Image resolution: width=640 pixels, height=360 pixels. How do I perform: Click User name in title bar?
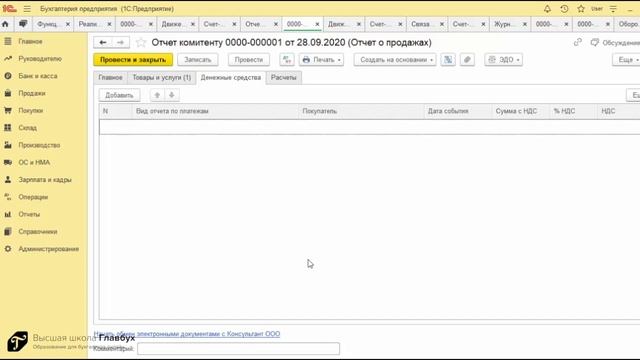[x=597, y=9]
